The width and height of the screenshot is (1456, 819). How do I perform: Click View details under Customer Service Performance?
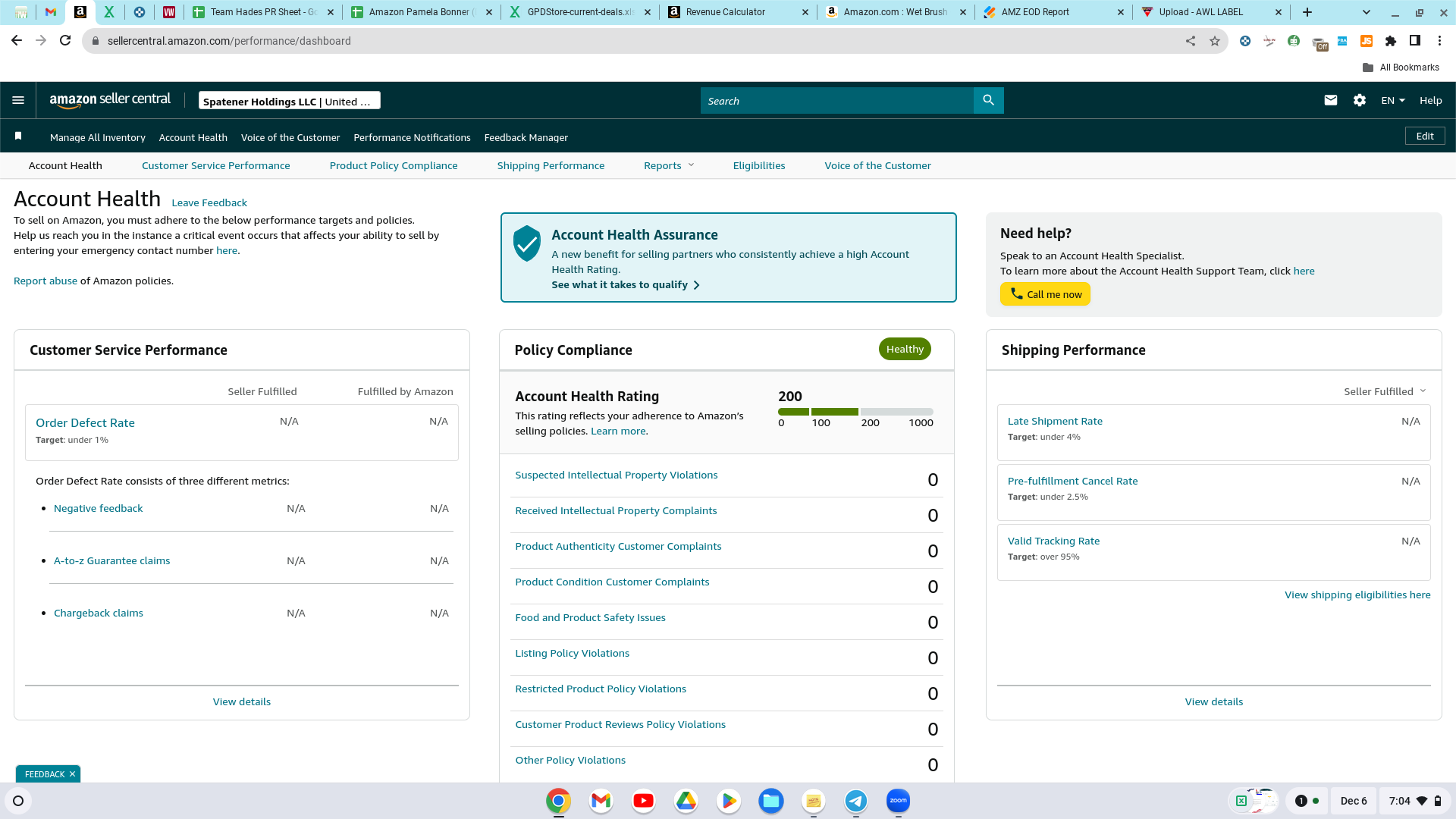[x=241, y=701]
